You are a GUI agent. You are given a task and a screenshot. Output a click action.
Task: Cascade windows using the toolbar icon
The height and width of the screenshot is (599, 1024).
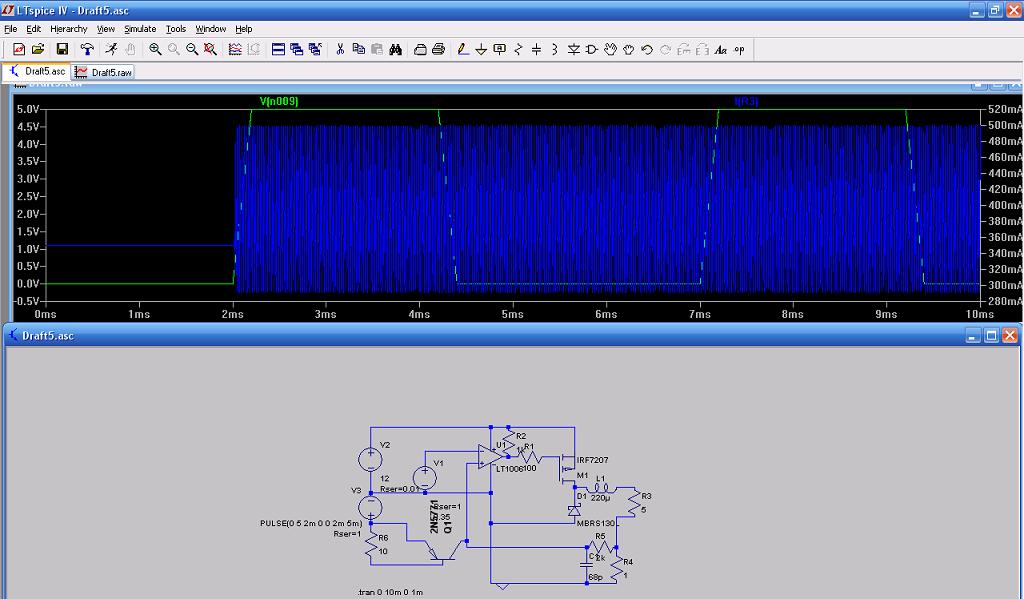(296, 50)
